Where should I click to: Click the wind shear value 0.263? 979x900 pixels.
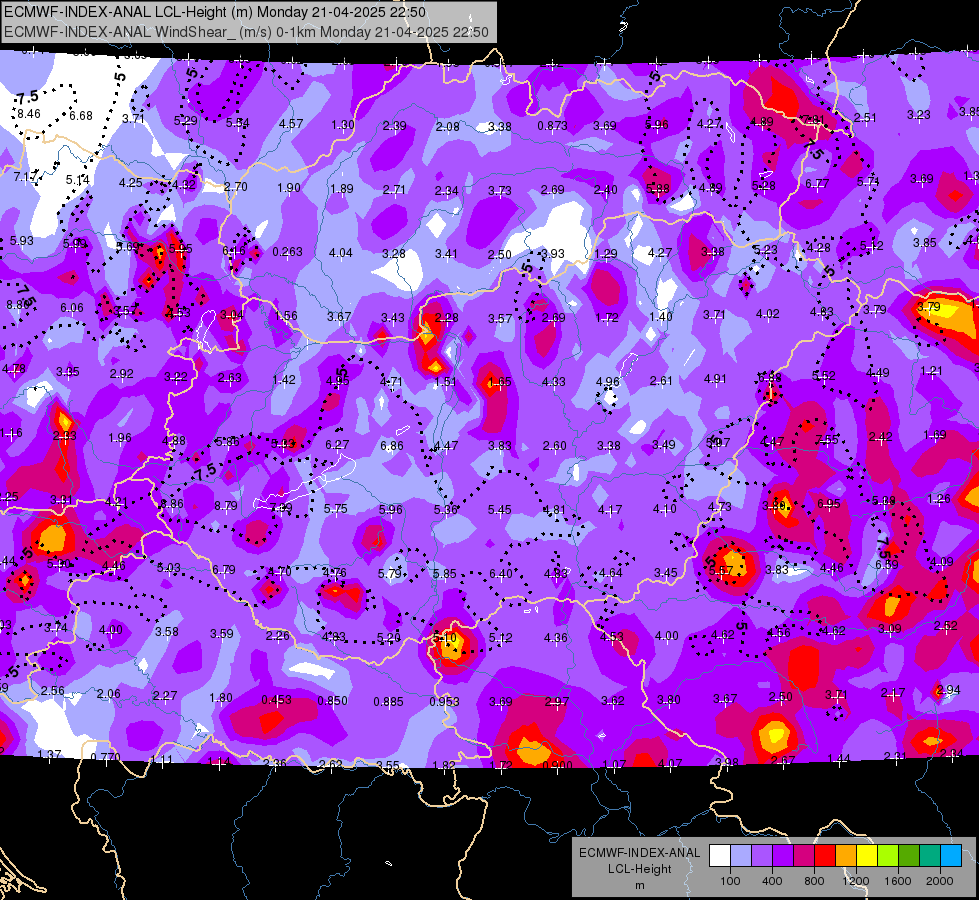click(287, 252)
